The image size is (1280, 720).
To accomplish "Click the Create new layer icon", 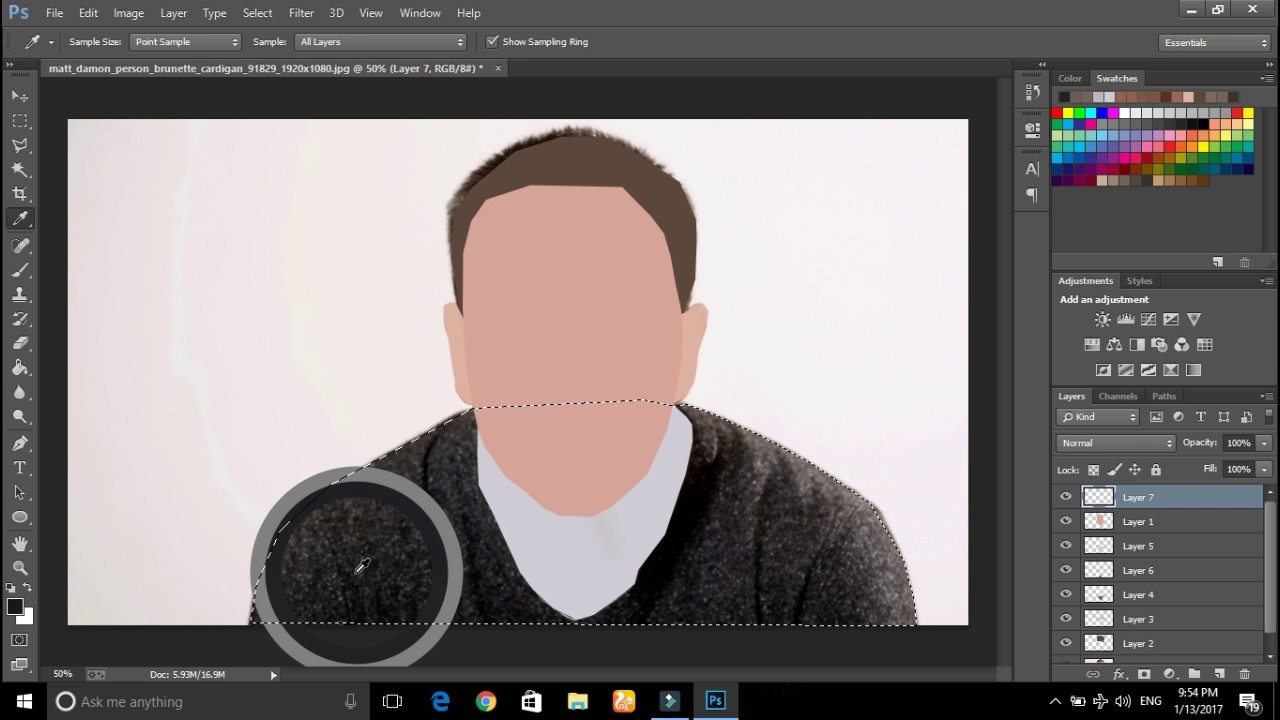I will (1219, 675).
